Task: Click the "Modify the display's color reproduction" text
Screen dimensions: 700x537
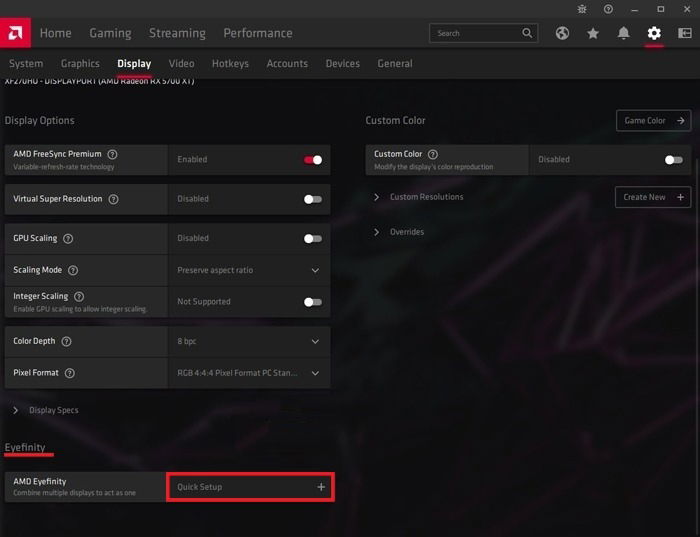Action: pos(433,167)
